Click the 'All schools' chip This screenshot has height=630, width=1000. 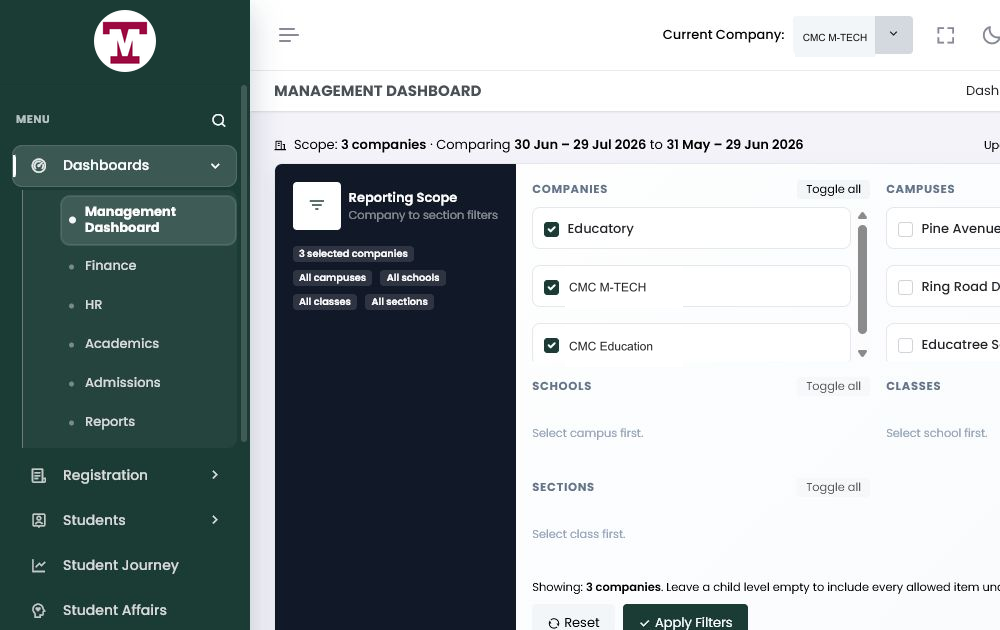tap(413, 278)
